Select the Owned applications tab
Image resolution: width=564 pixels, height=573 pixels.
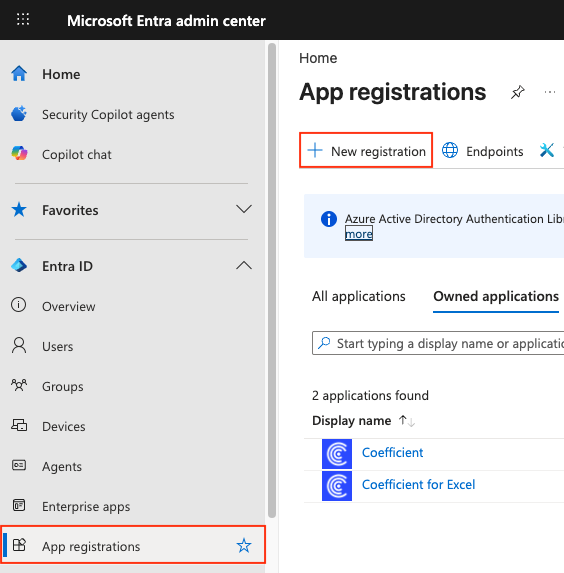(x=496, y=296)
